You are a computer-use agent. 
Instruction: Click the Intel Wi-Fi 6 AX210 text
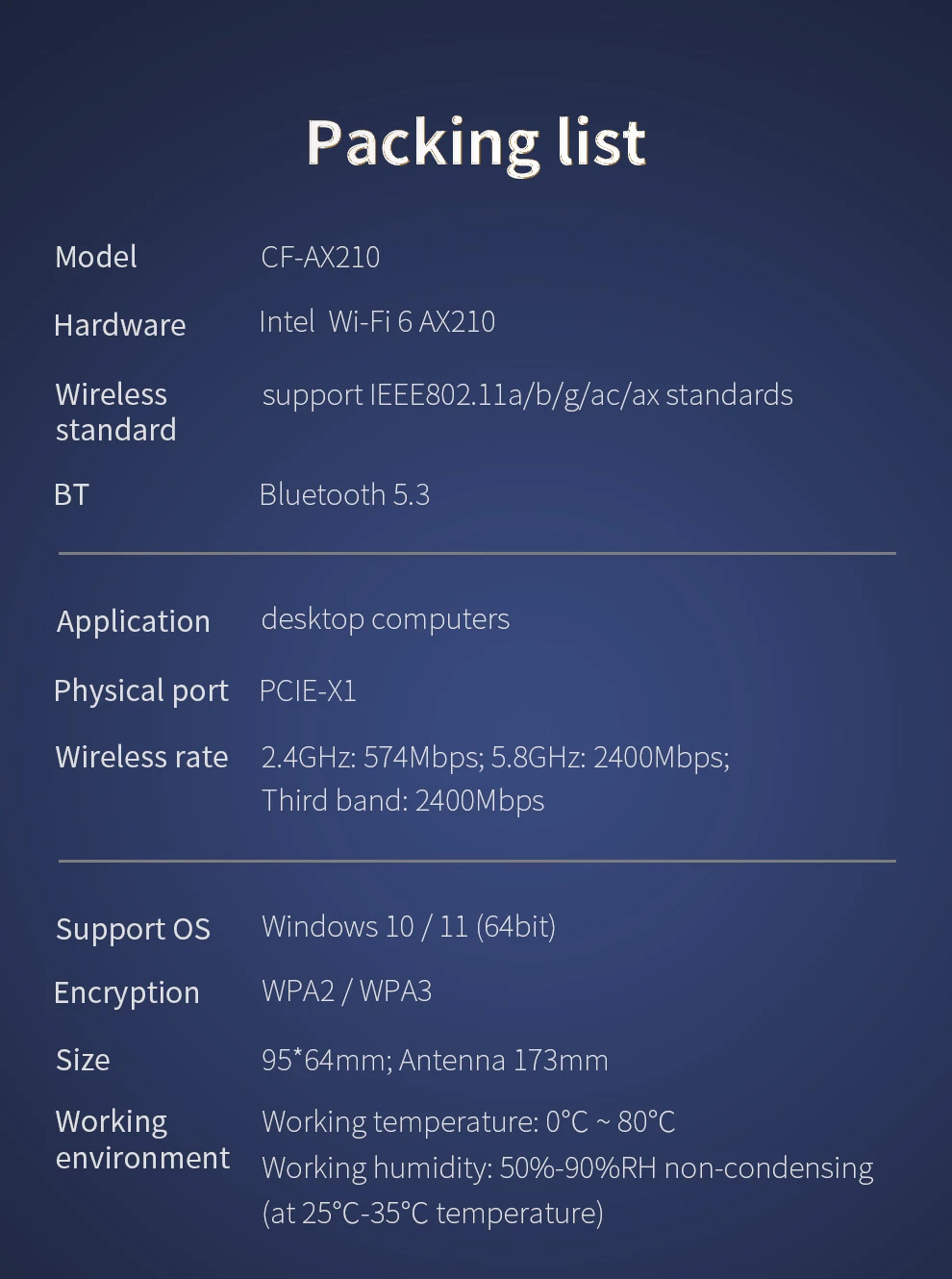point(377,321)
